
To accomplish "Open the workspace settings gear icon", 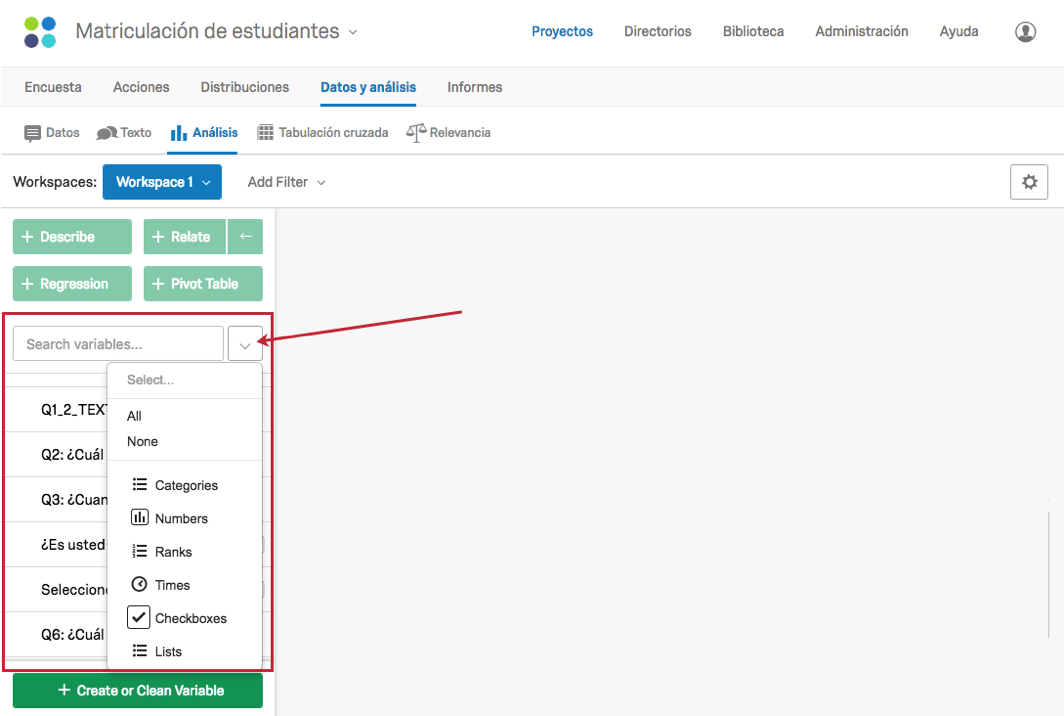I will 1029,181.
